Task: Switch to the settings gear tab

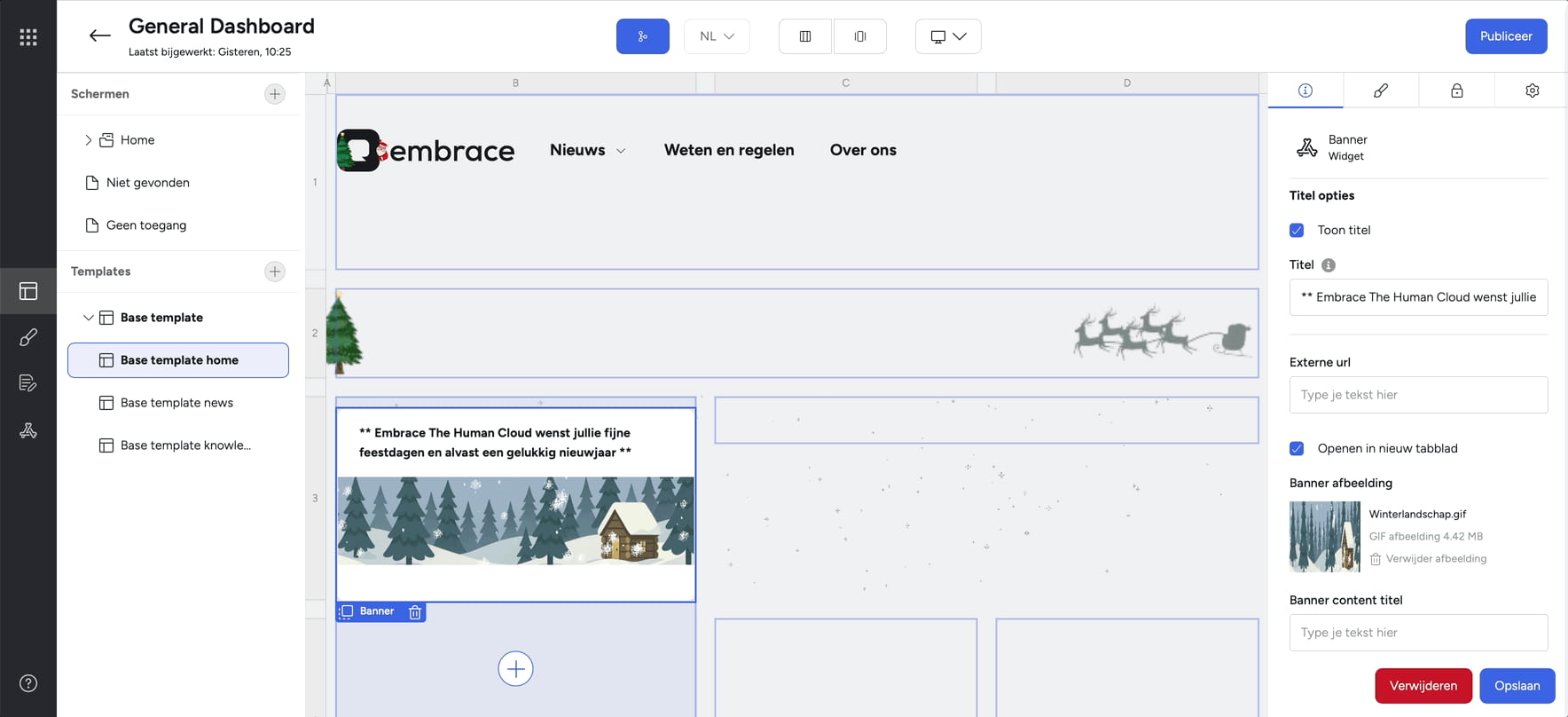Action: [1533, 91]
